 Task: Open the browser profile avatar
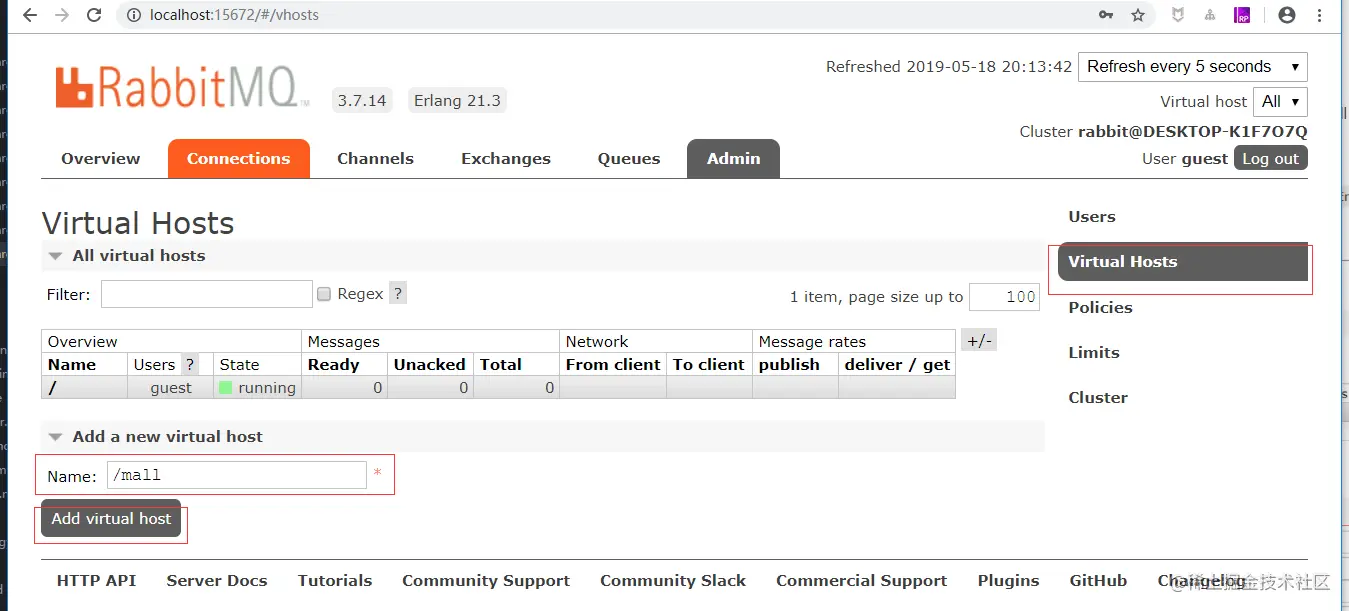pyautogui.click(x=1287, y=15)
